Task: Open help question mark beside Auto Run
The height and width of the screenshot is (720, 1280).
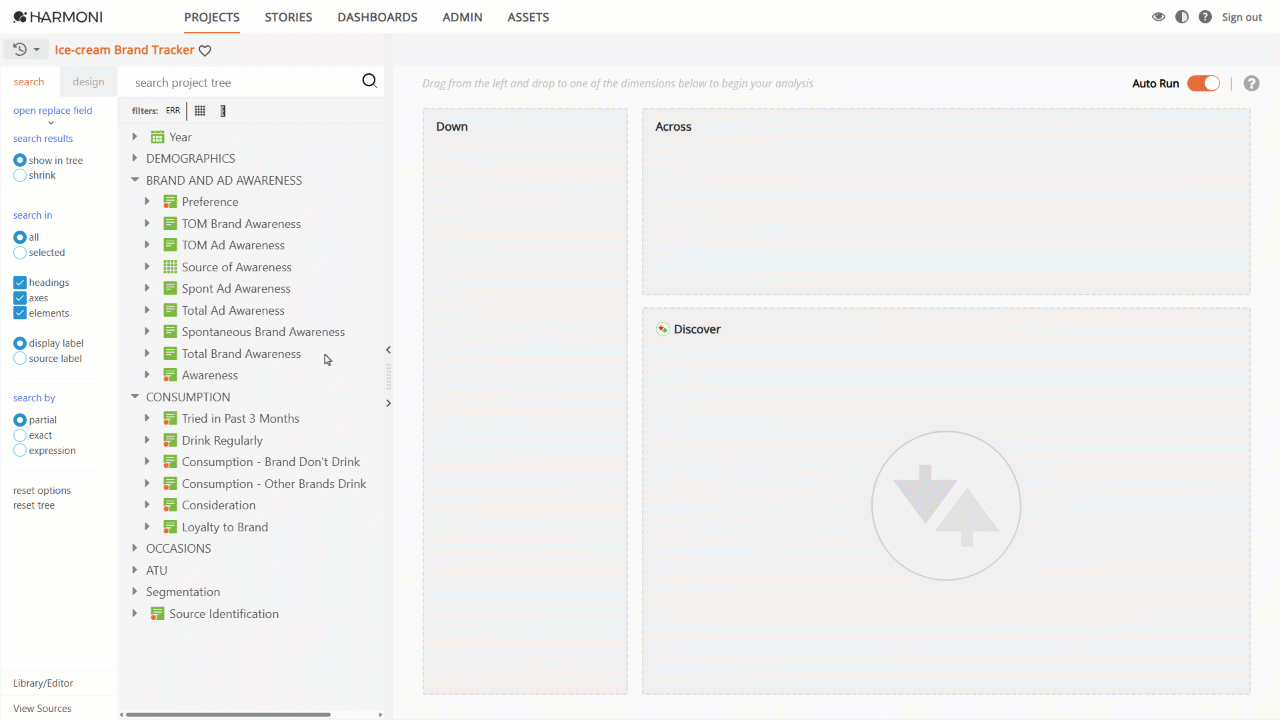Action: 1251,83
